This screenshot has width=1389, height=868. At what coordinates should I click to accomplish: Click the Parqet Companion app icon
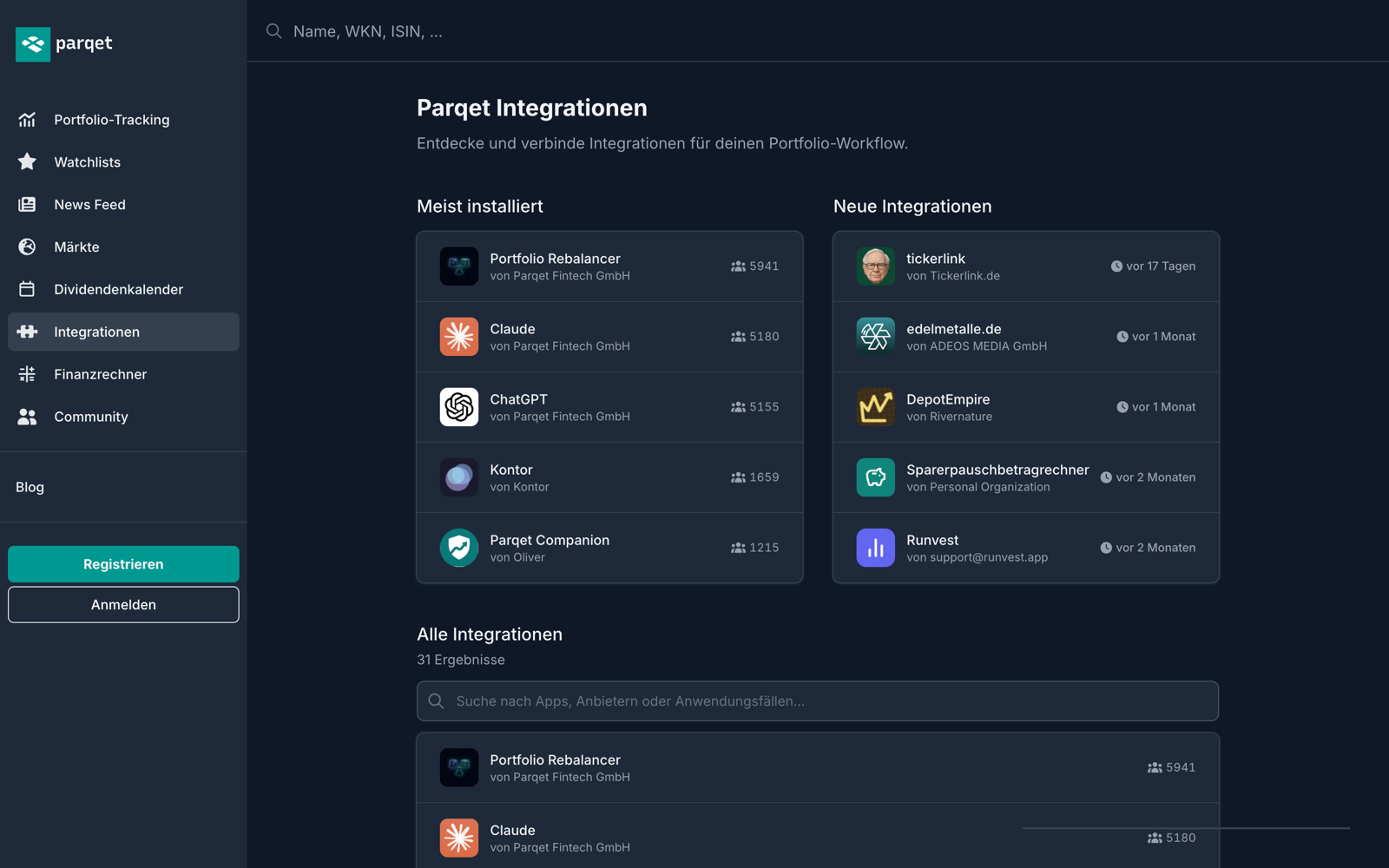coord(459,548)
